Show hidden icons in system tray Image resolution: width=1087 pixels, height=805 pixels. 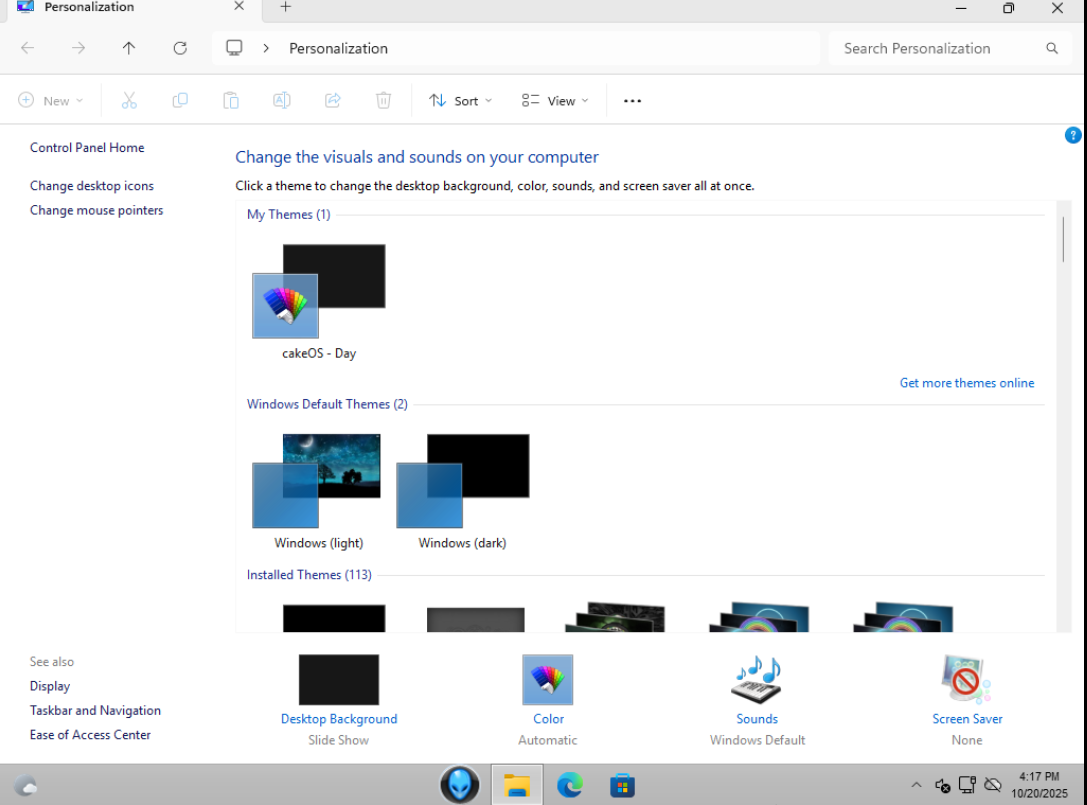click(x=916, y=785)
